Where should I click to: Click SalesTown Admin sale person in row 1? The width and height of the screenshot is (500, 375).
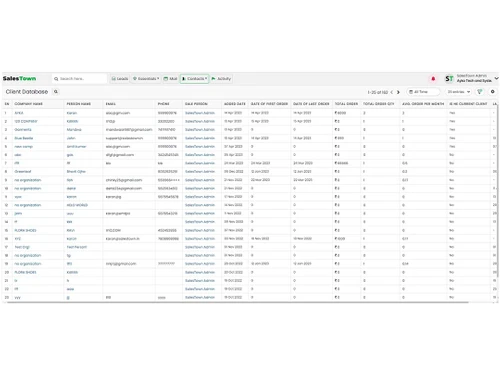point(200,113)
